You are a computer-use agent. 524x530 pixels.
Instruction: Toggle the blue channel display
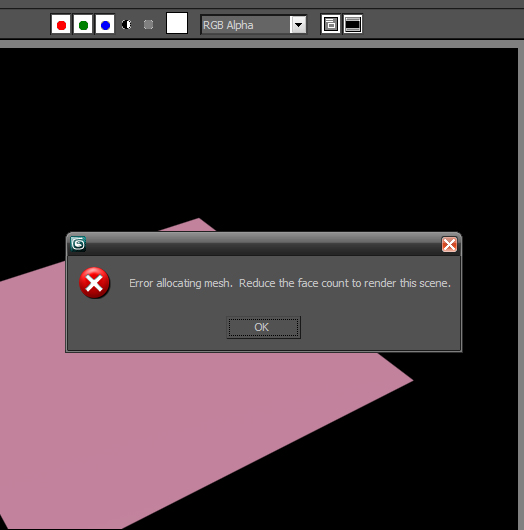coord(105,24)
